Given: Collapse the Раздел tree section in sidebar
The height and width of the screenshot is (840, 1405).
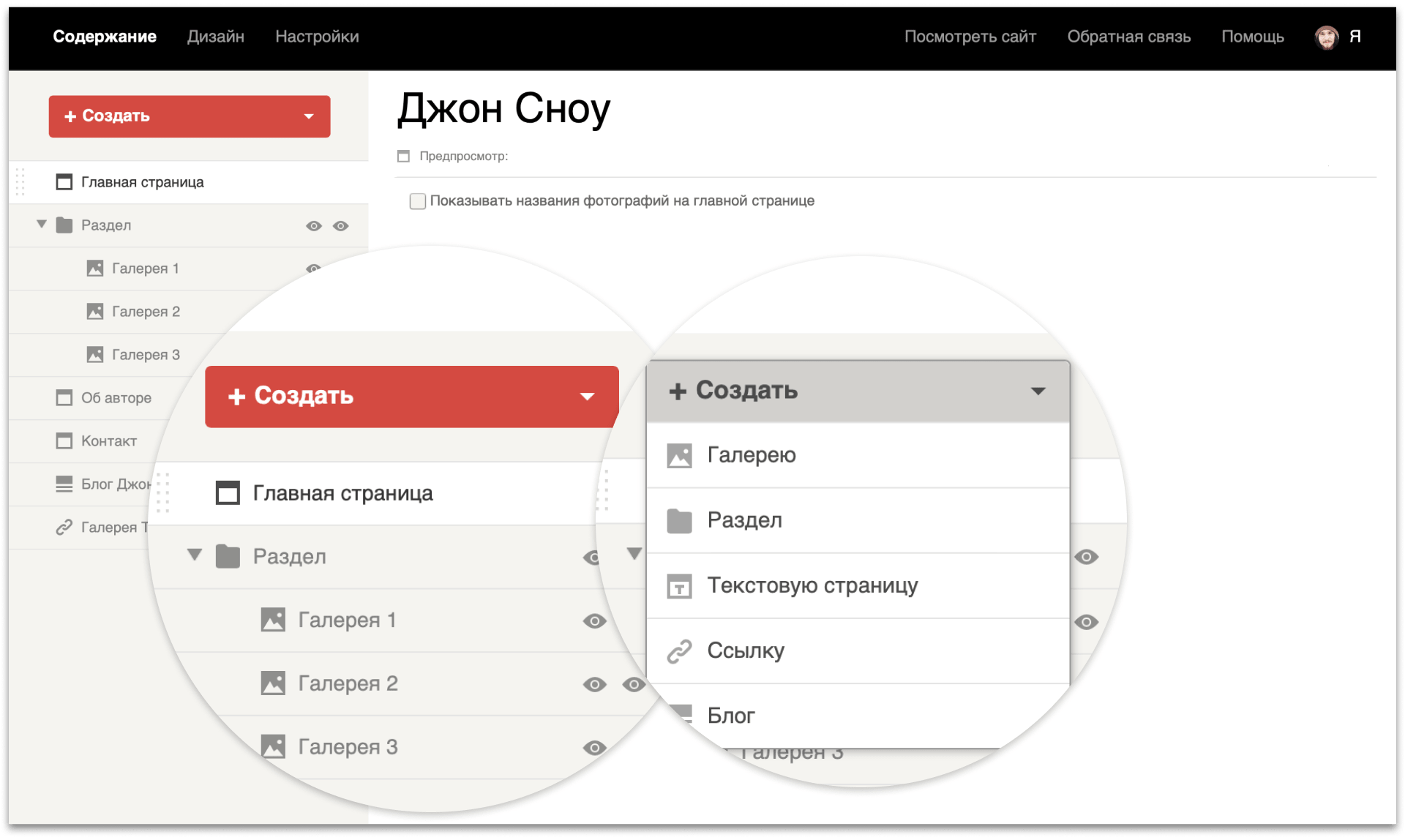Looking at the screenshot, I should tap(42, 225).
